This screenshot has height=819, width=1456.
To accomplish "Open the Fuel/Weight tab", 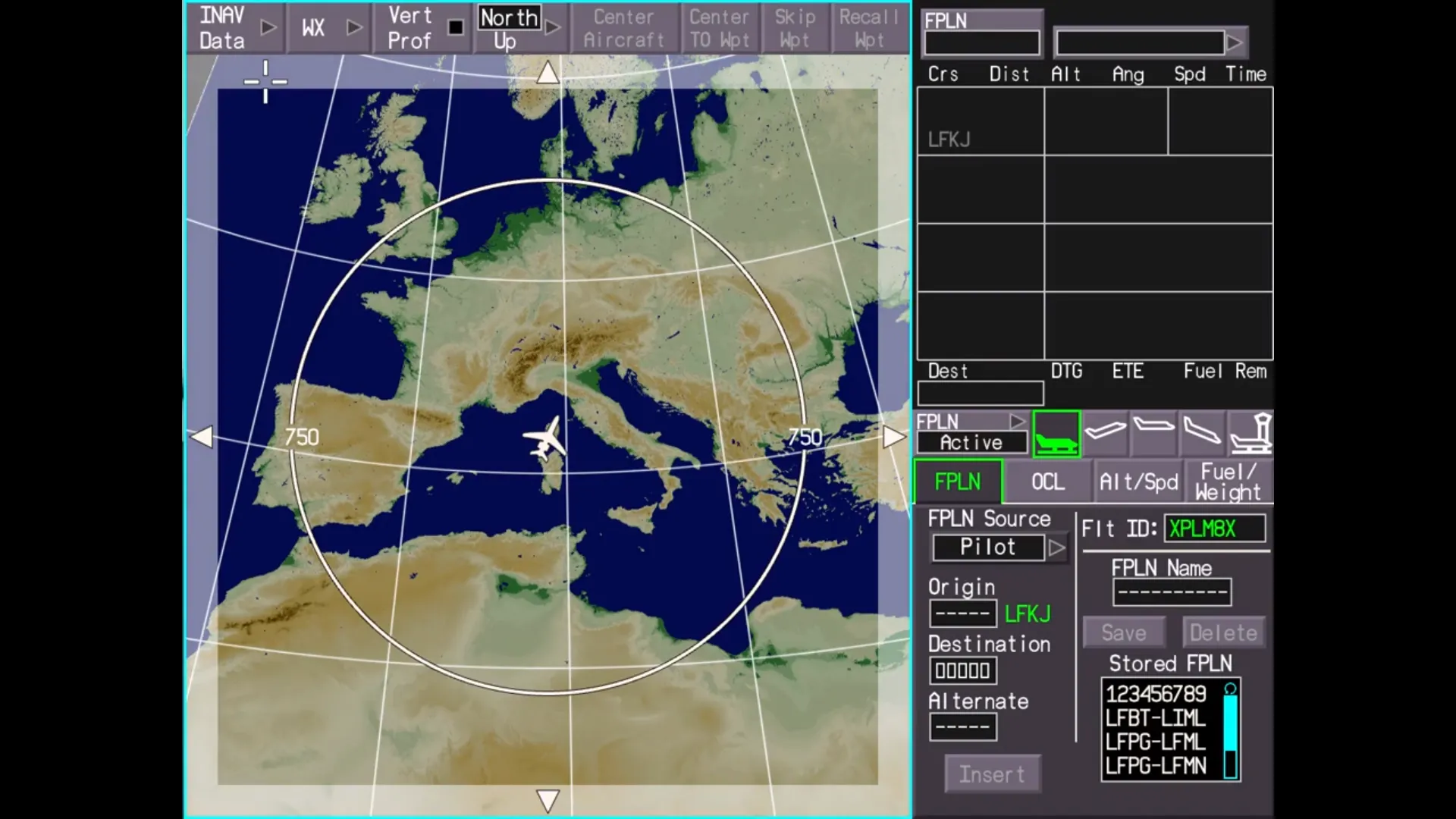I will [x=1228, y=482].
